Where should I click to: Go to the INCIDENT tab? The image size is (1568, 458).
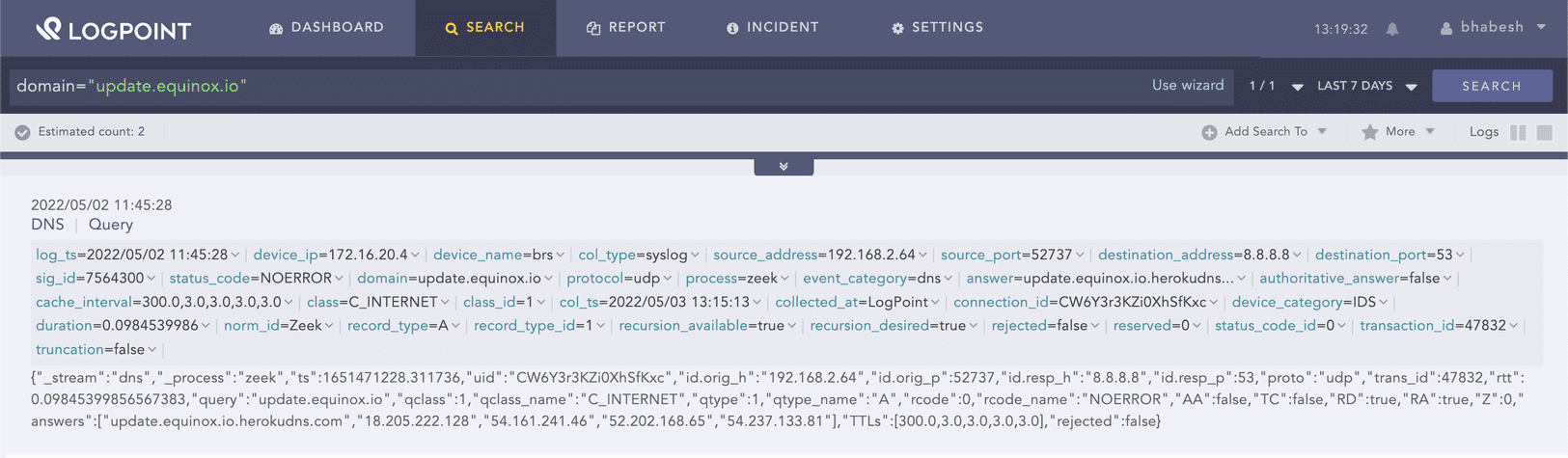[x=772, y=28]
